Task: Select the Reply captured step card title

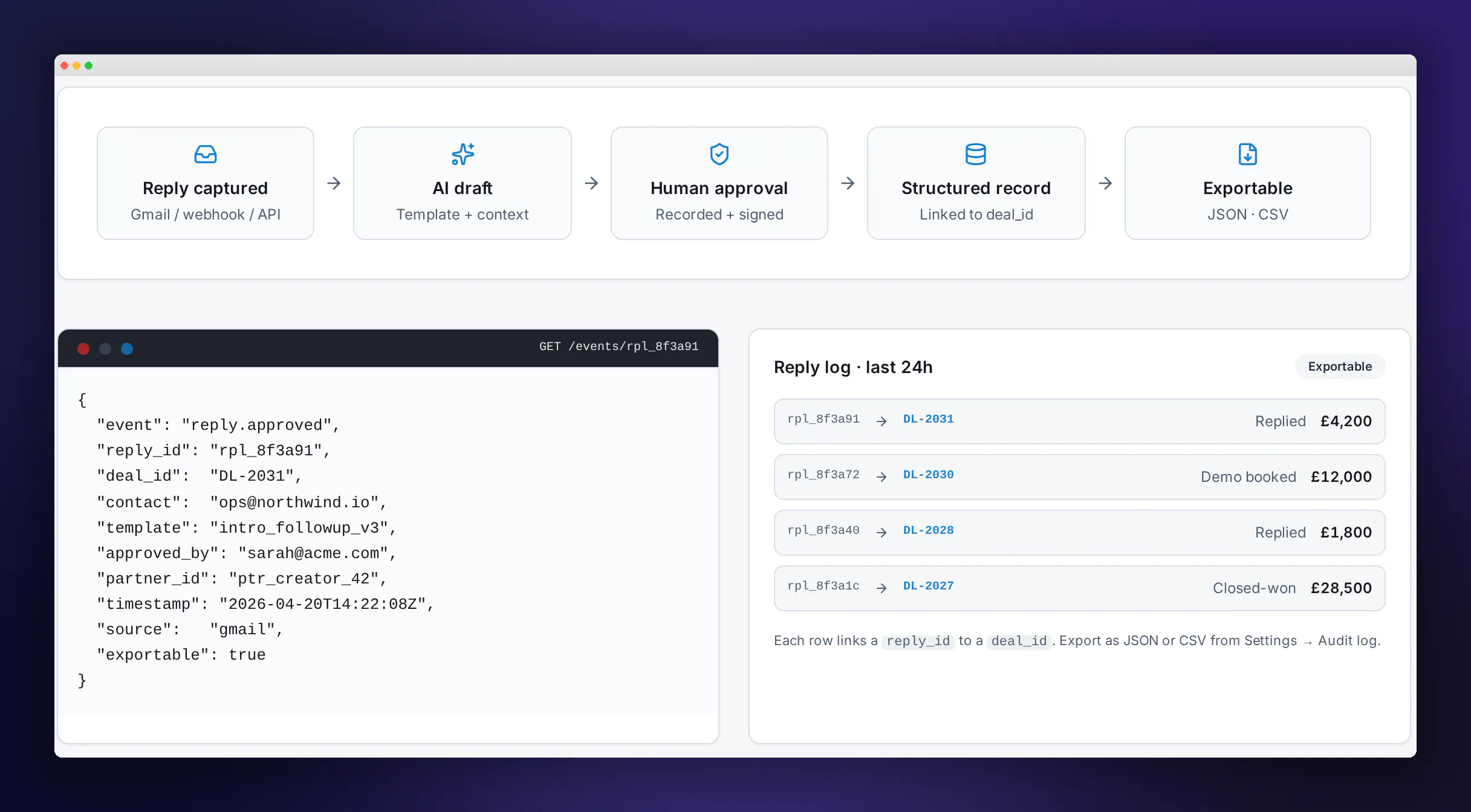Action: pyautogui.click(x=206, y=188)
